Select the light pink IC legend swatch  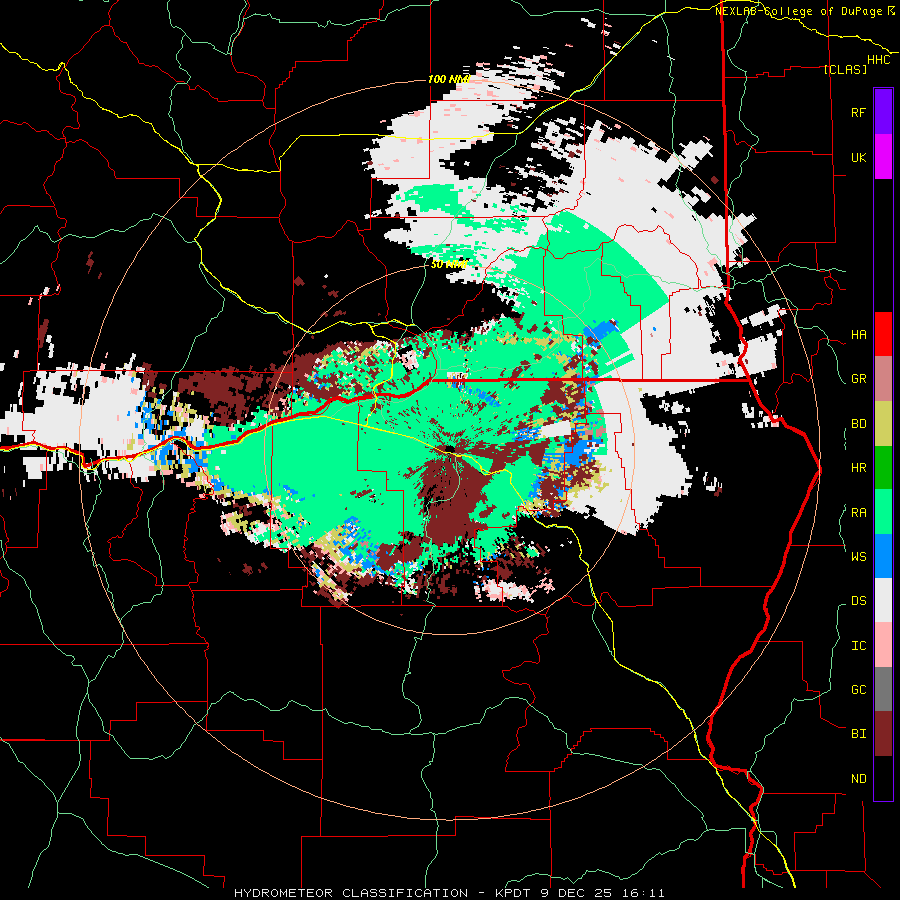pyautogui.click(x=883, y=645)
